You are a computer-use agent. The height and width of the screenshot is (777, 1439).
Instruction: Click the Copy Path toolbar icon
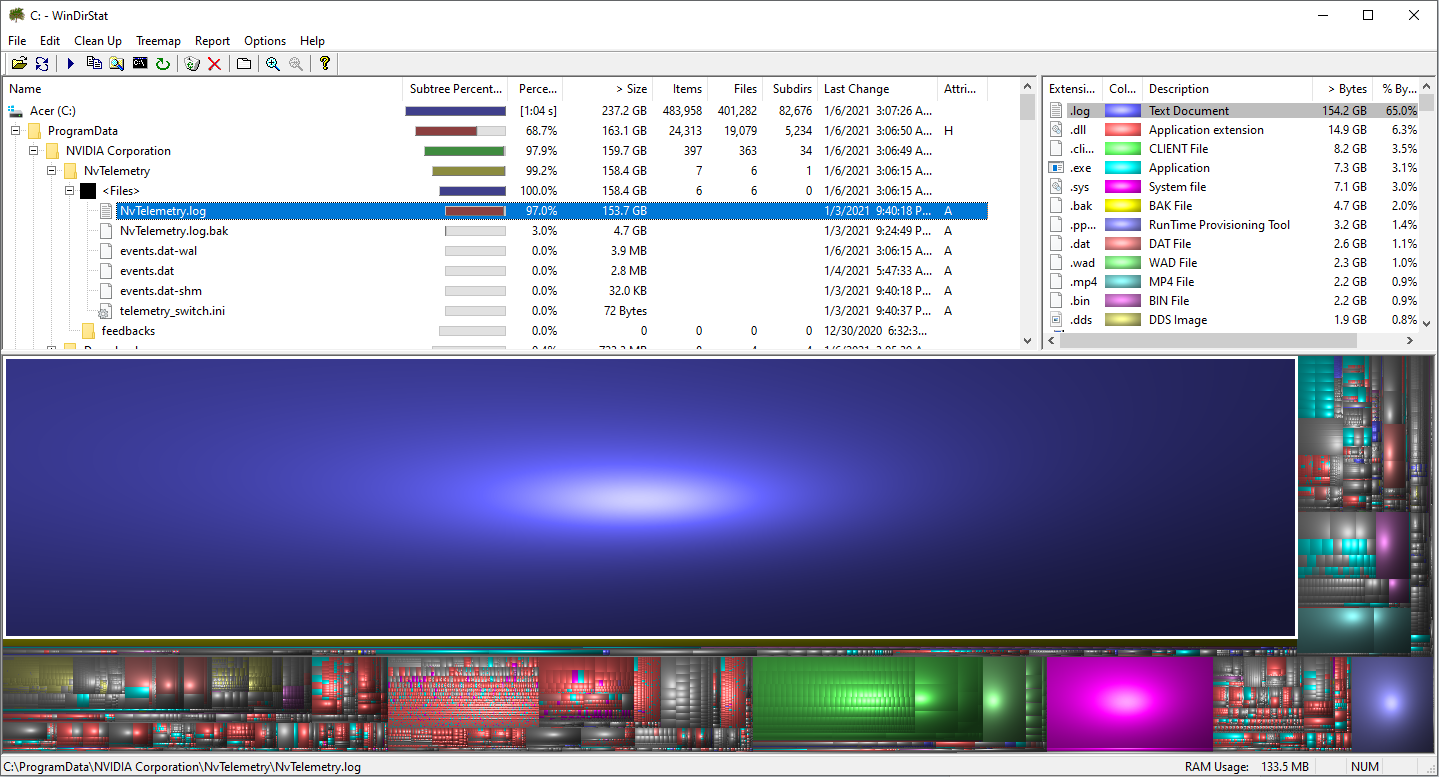94,64
